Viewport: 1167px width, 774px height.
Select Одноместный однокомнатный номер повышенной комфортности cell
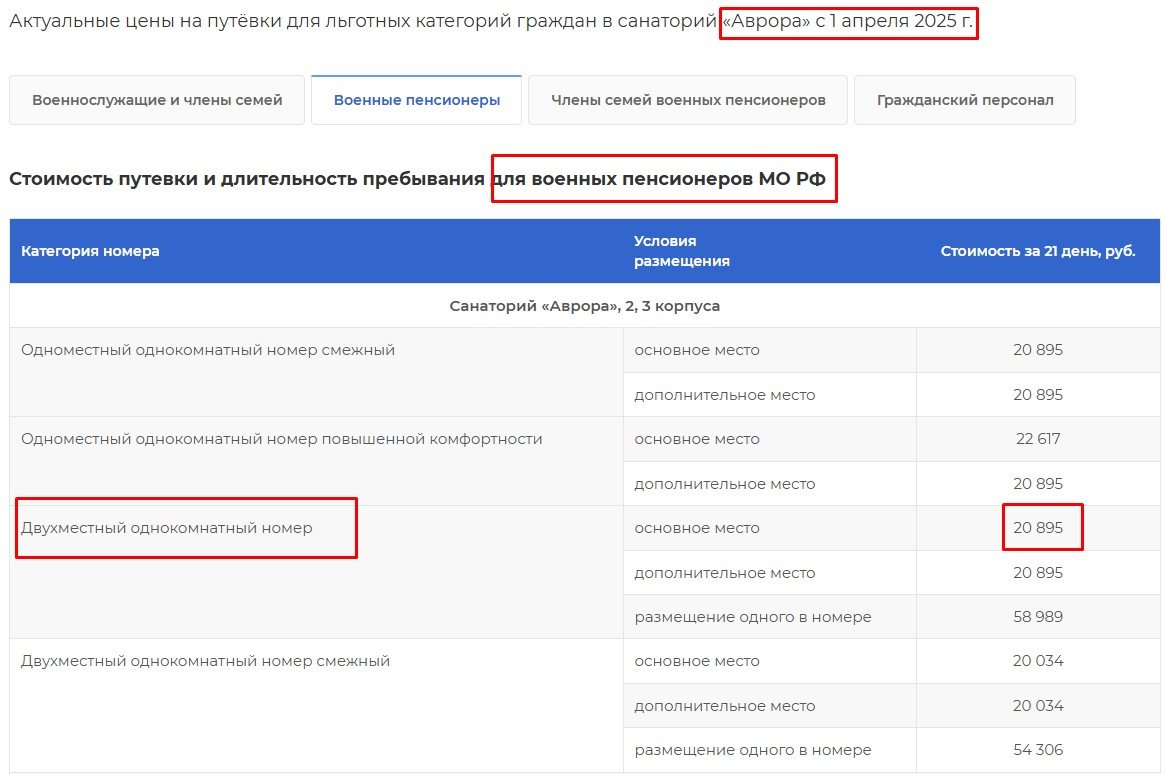pos(281,439)
